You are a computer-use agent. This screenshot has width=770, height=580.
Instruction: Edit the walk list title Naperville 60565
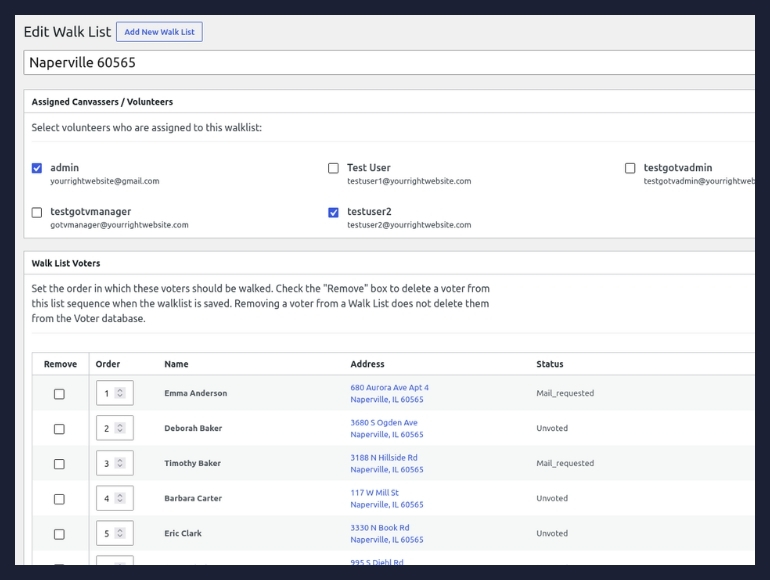(x=389, y=63)
